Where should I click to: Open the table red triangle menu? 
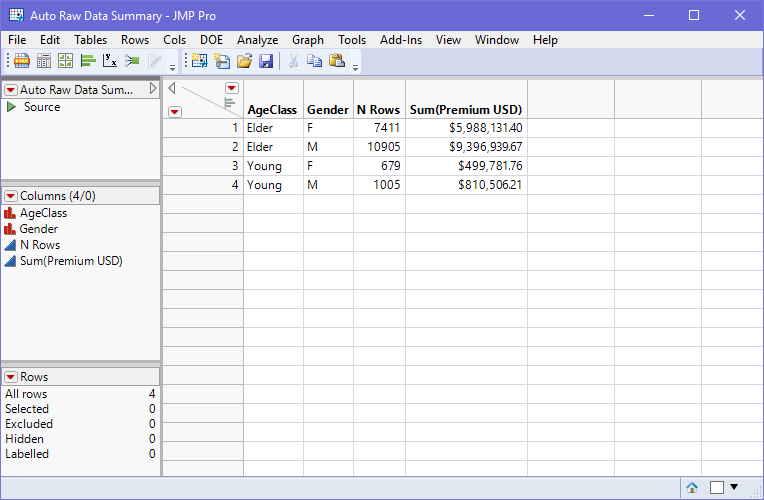click(x=11, y=90)
